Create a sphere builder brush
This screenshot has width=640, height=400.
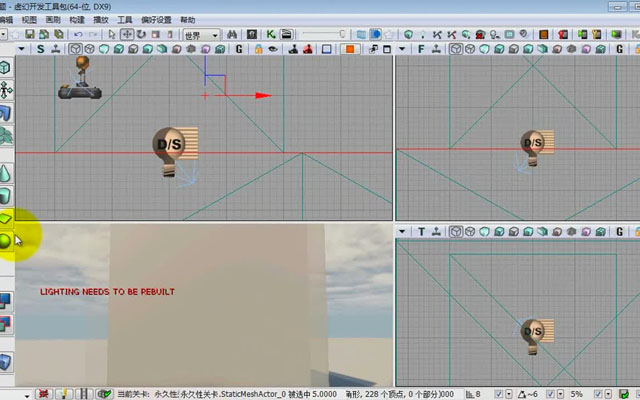pyautogui.click(x=5, y=241)
